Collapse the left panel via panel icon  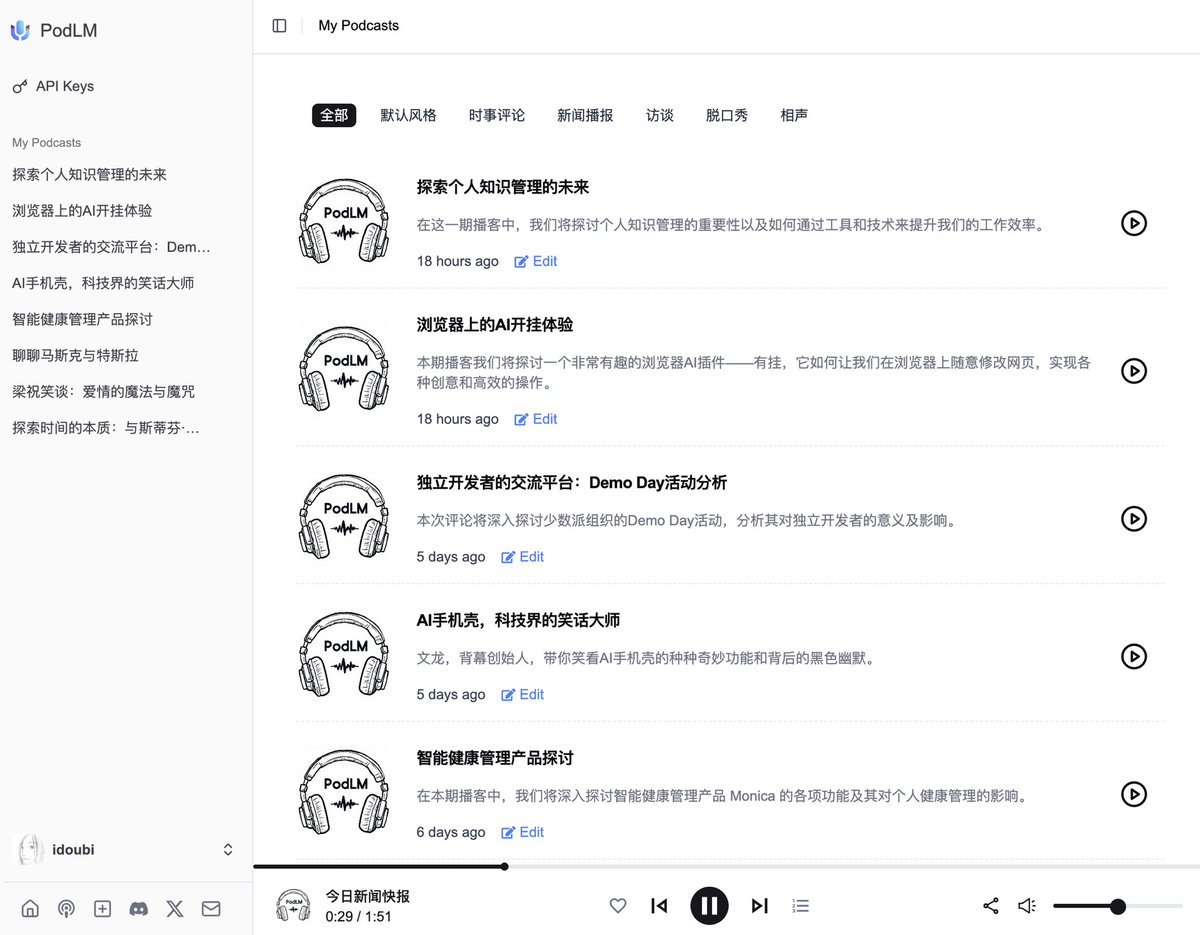(278, 25)
